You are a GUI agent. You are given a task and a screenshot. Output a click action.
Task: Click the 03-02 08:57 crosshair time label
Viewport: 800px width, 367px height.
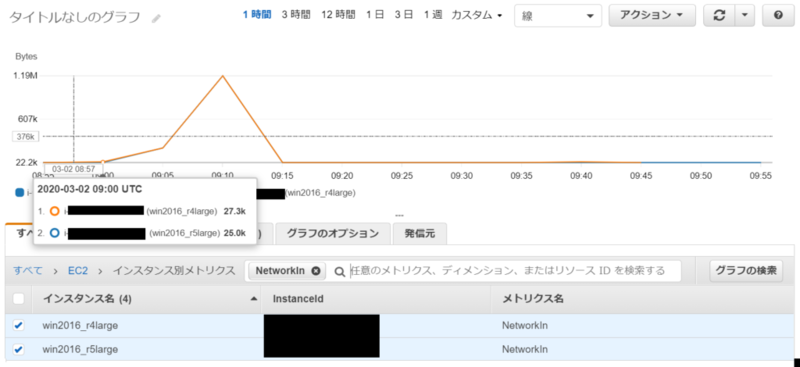pyautogui.click(x=73, y=169)
